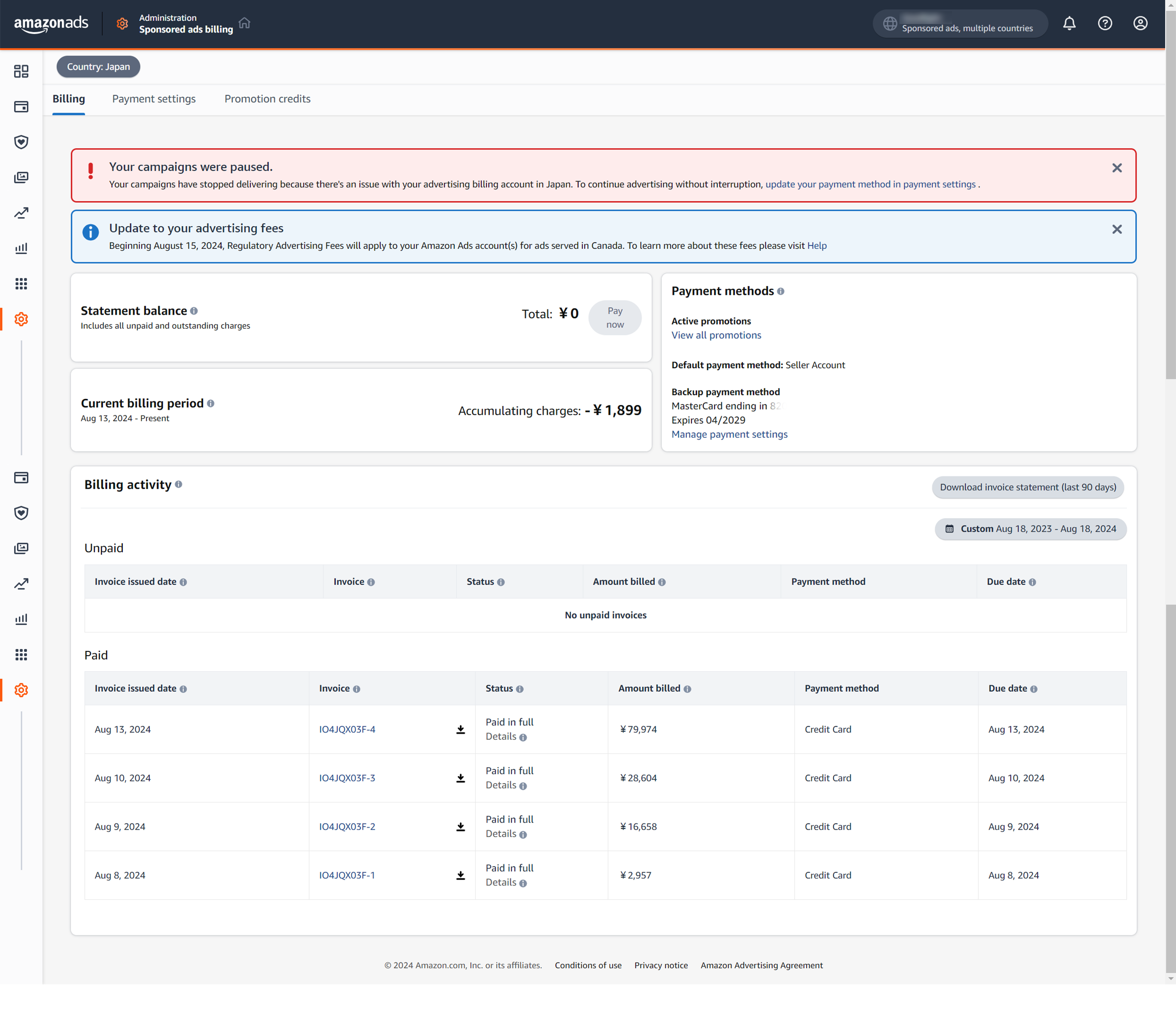Click the upper creative assets sidebar icon
1176x1014 pixels.
(21, 178)
